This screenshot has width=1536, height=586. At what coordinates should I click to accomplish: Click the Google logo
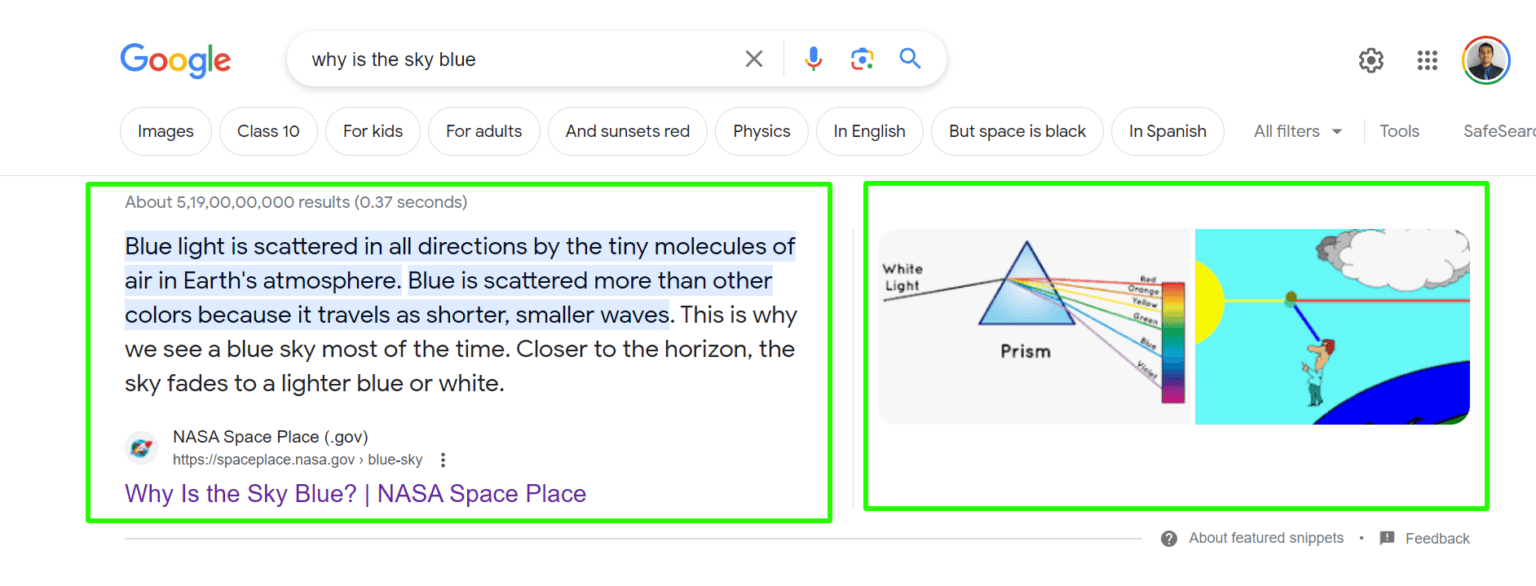[x=175, y=60]
